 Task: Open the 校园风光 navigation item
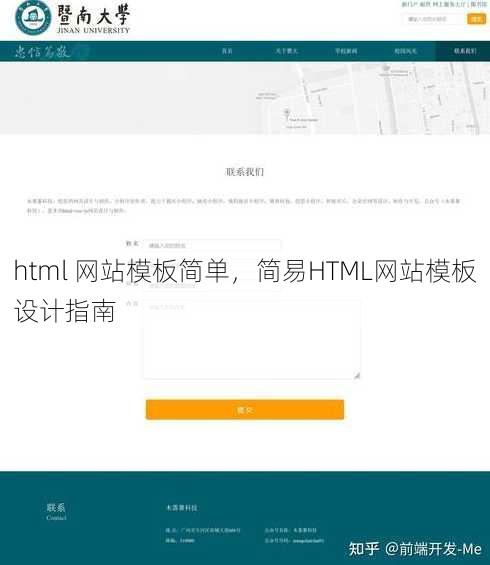click(405, 51)
